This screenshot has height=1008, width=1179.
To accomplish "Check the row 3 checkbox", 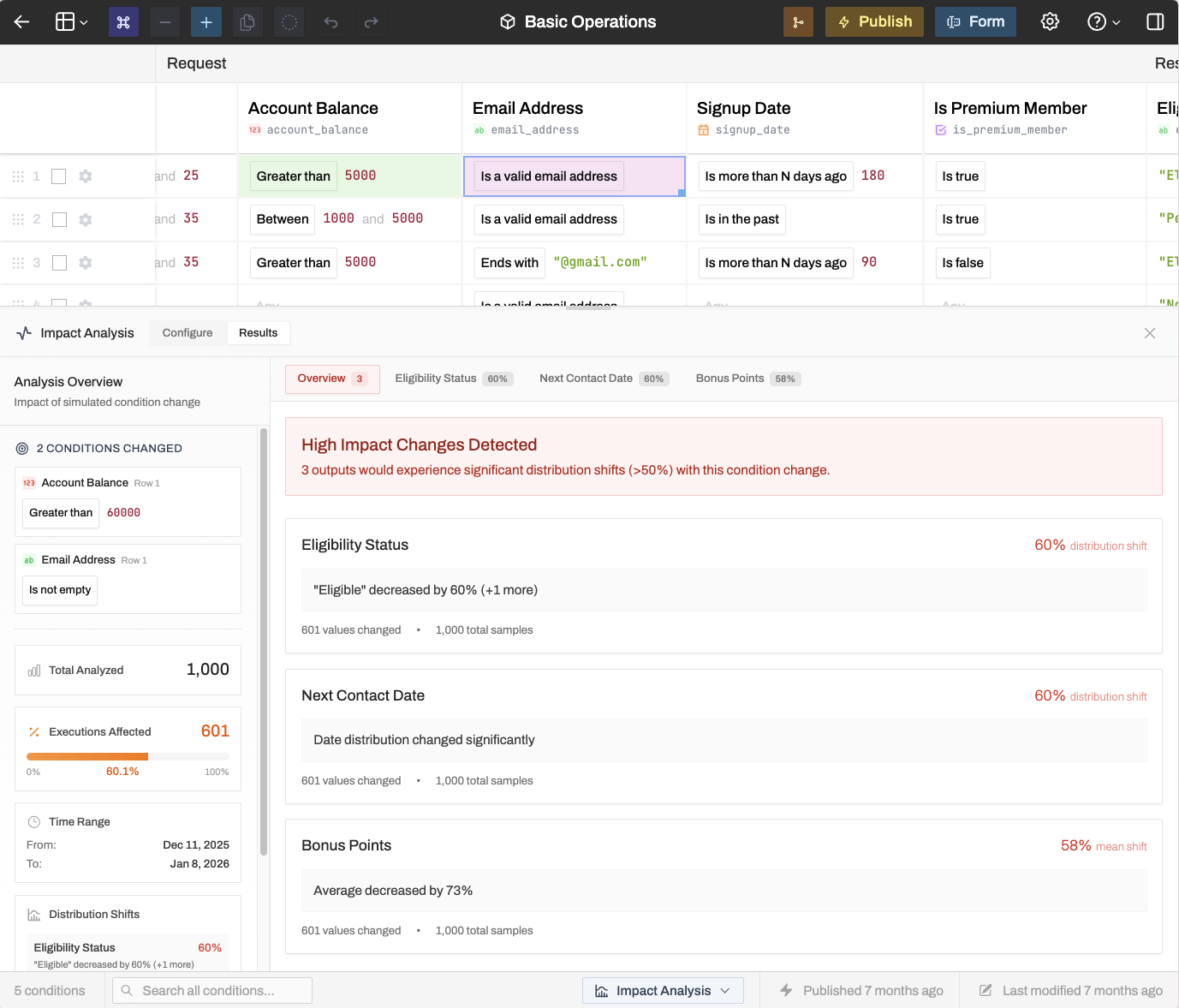I will (x=59, y=263).
